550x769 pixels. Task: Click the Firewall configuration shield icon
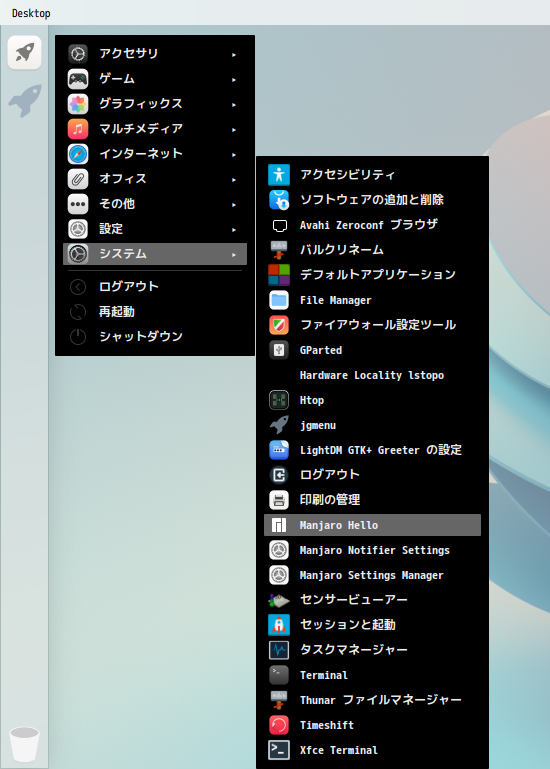pos(279,325)
